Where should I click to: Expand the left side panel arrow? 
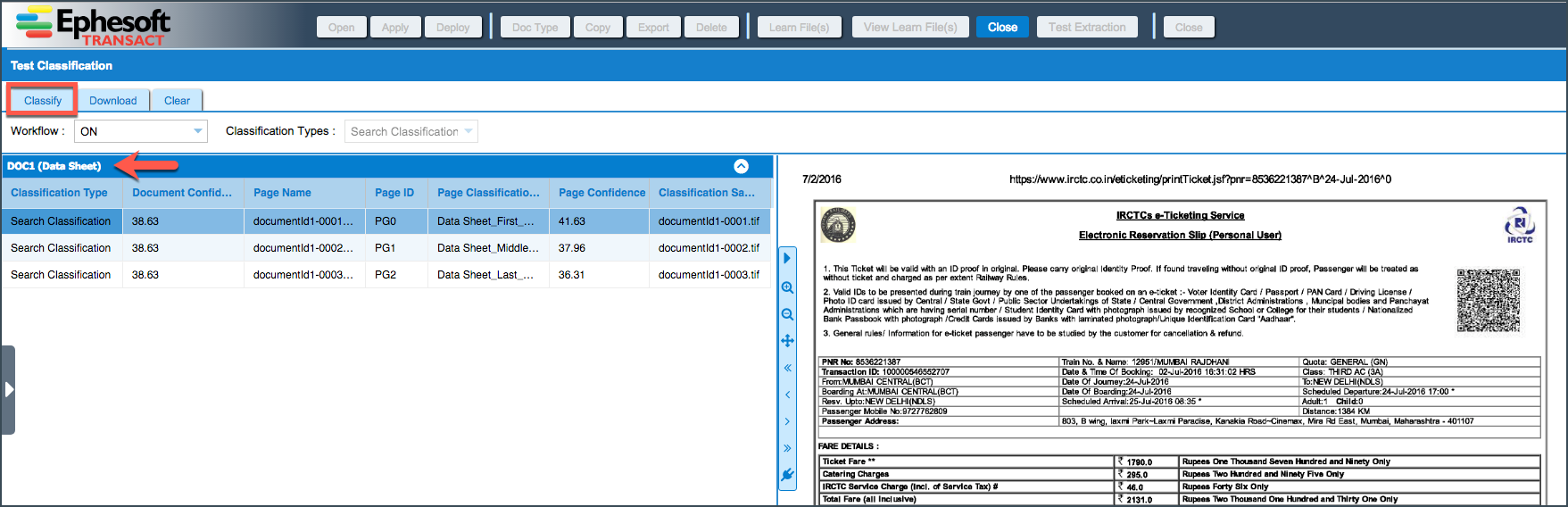tap(8, 389)
